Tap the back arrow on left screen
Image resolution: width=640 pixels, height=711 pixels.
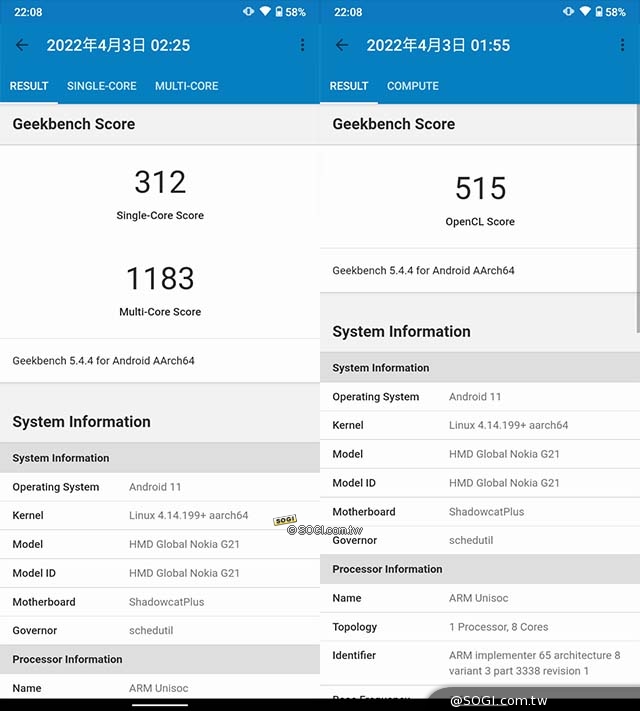(x=22, y=45)
